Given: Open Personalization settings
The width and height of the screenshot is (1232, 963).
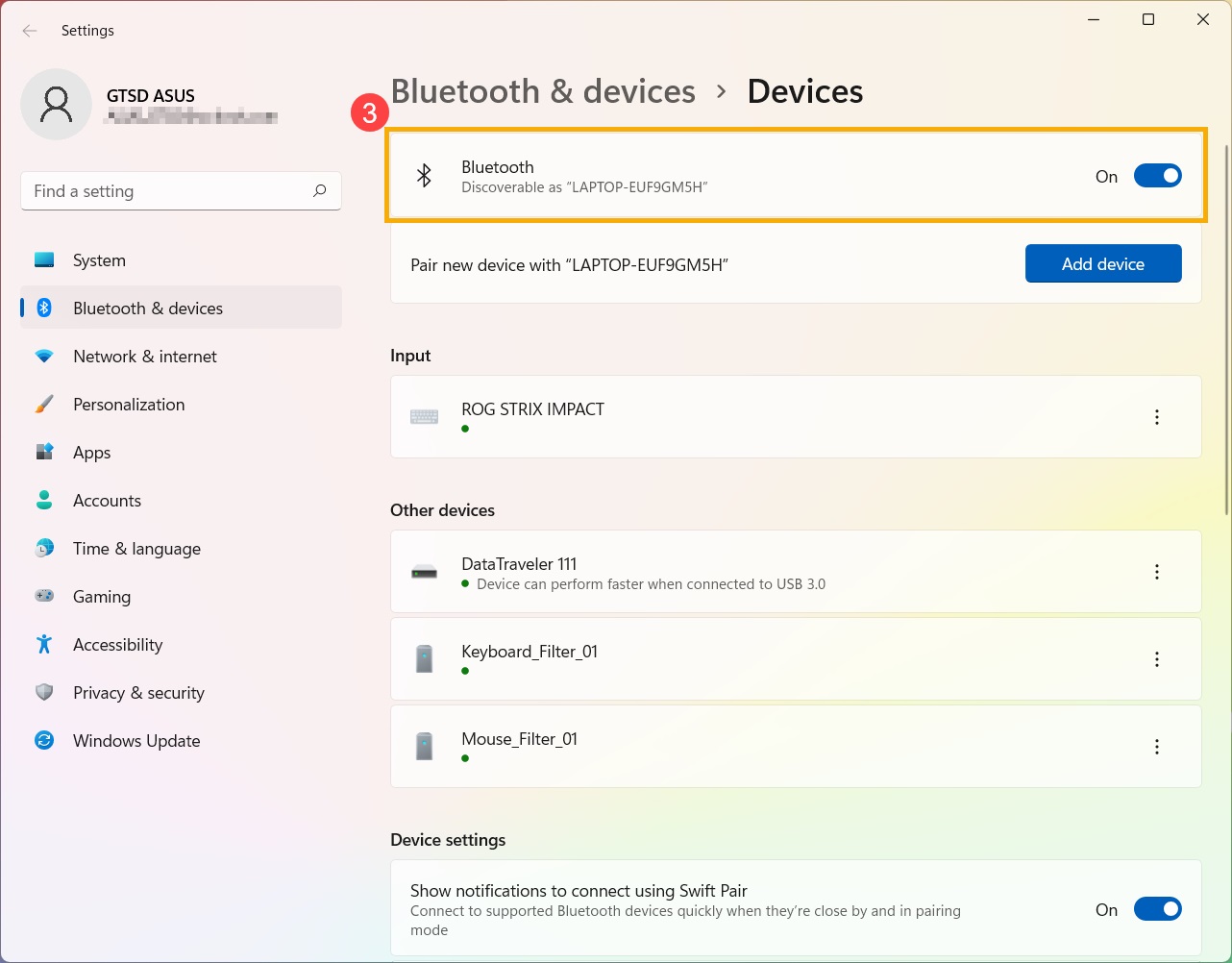Looking at the screenshot, I should (x=181, y=405).
